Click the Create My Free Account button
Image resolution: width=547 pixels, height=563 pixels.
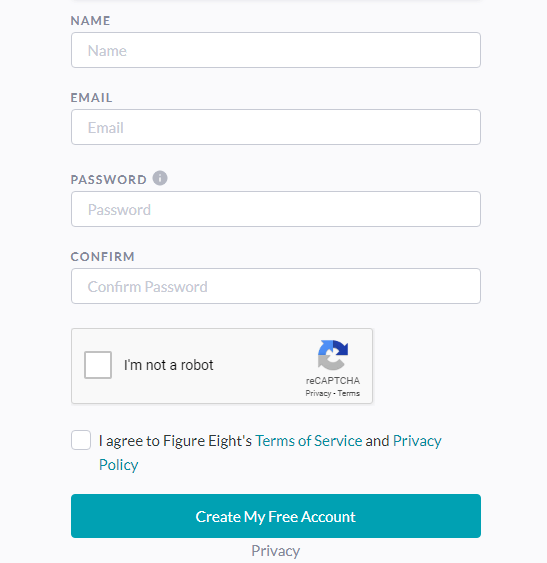click(276, 516)
